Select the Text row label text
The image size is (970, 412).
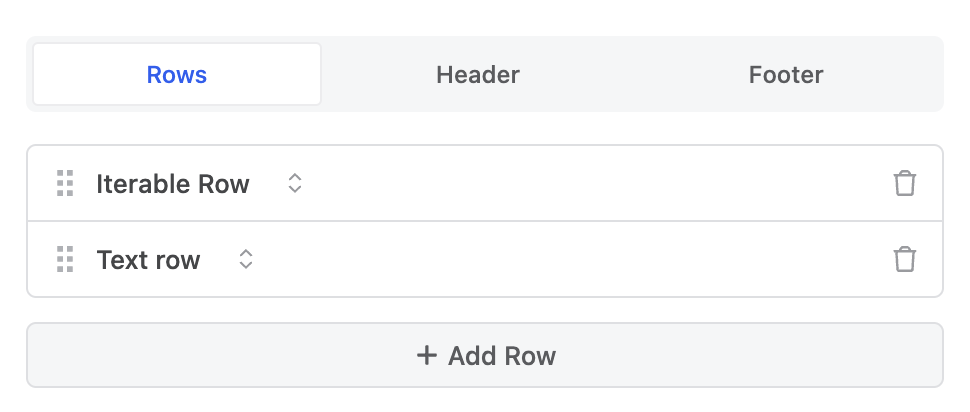148,260
